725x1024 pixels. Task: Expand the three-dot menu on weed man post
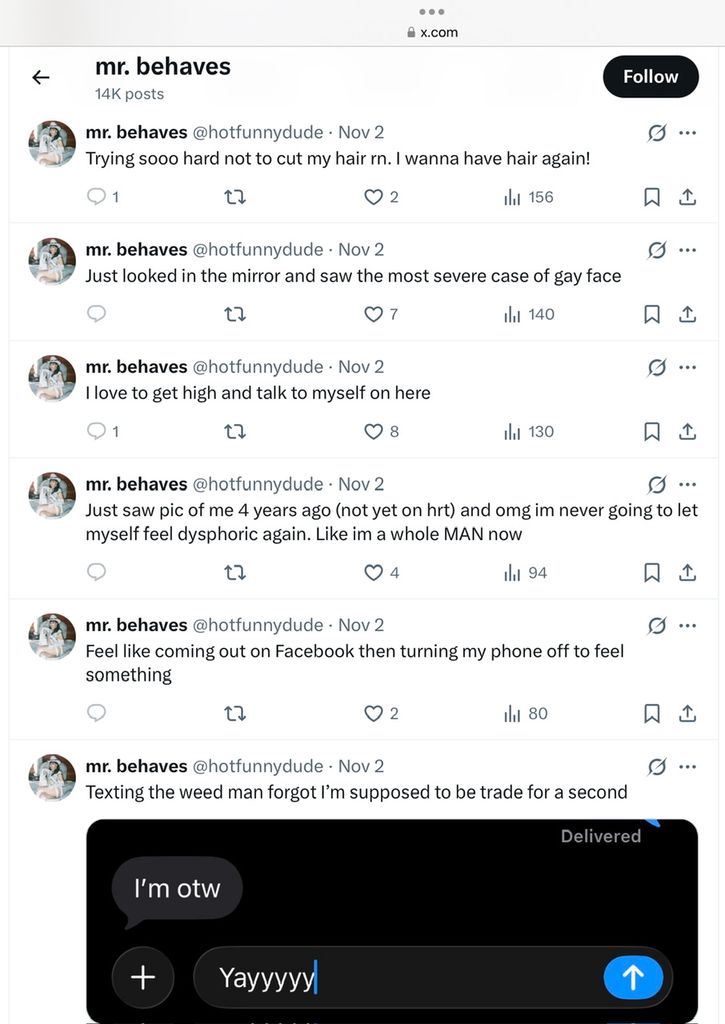tap(688, 767)
